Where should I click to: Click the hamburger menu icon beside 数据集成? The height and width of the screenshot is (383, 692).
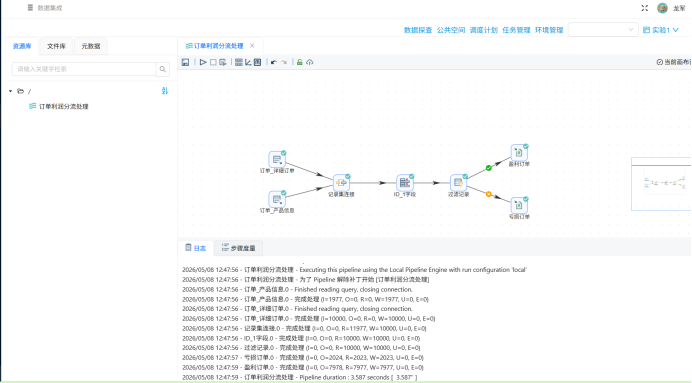(x=30, y=8)
